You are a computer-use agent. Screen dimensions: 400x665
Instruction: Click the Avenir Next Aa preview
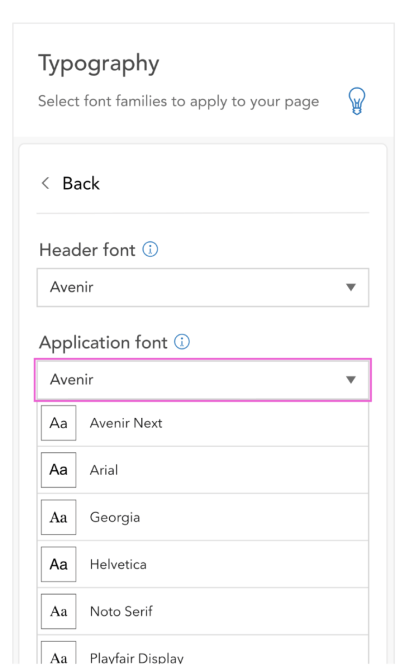59,423
